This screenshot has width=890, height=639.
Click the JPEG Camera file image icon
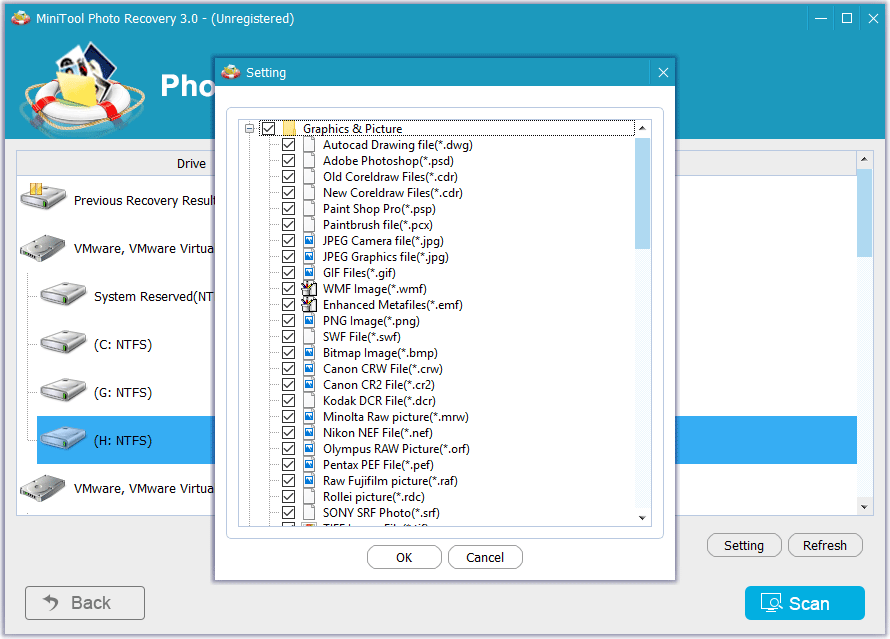(x=309, y=241)
